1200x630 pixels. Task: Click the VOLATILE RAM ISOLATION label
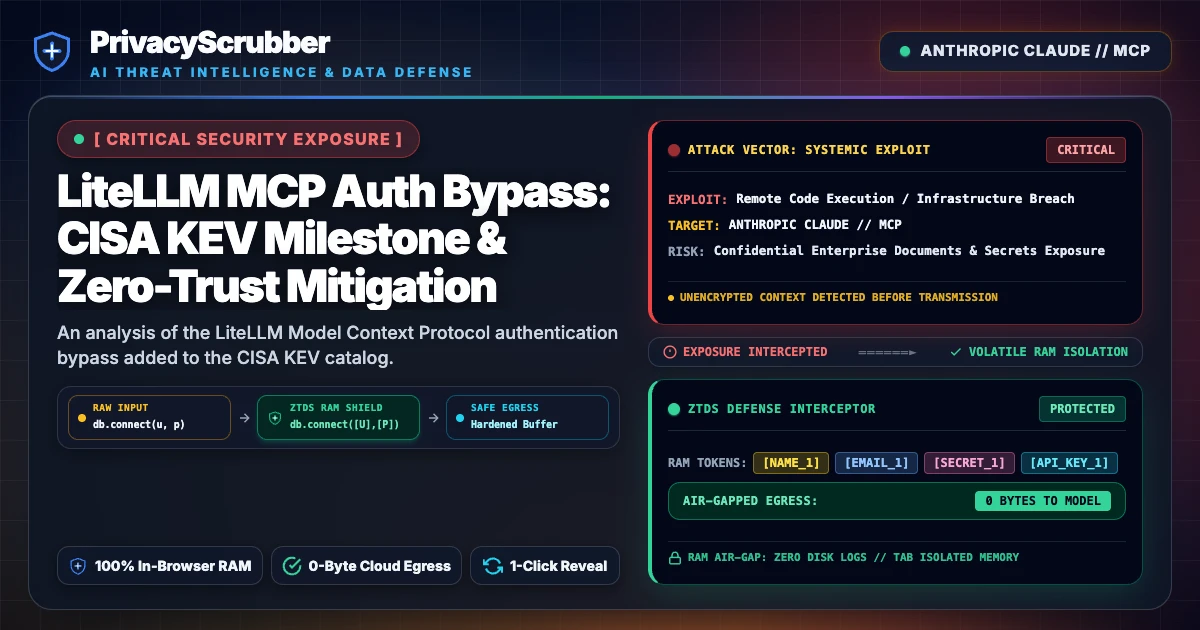[x=1048, y=352]
